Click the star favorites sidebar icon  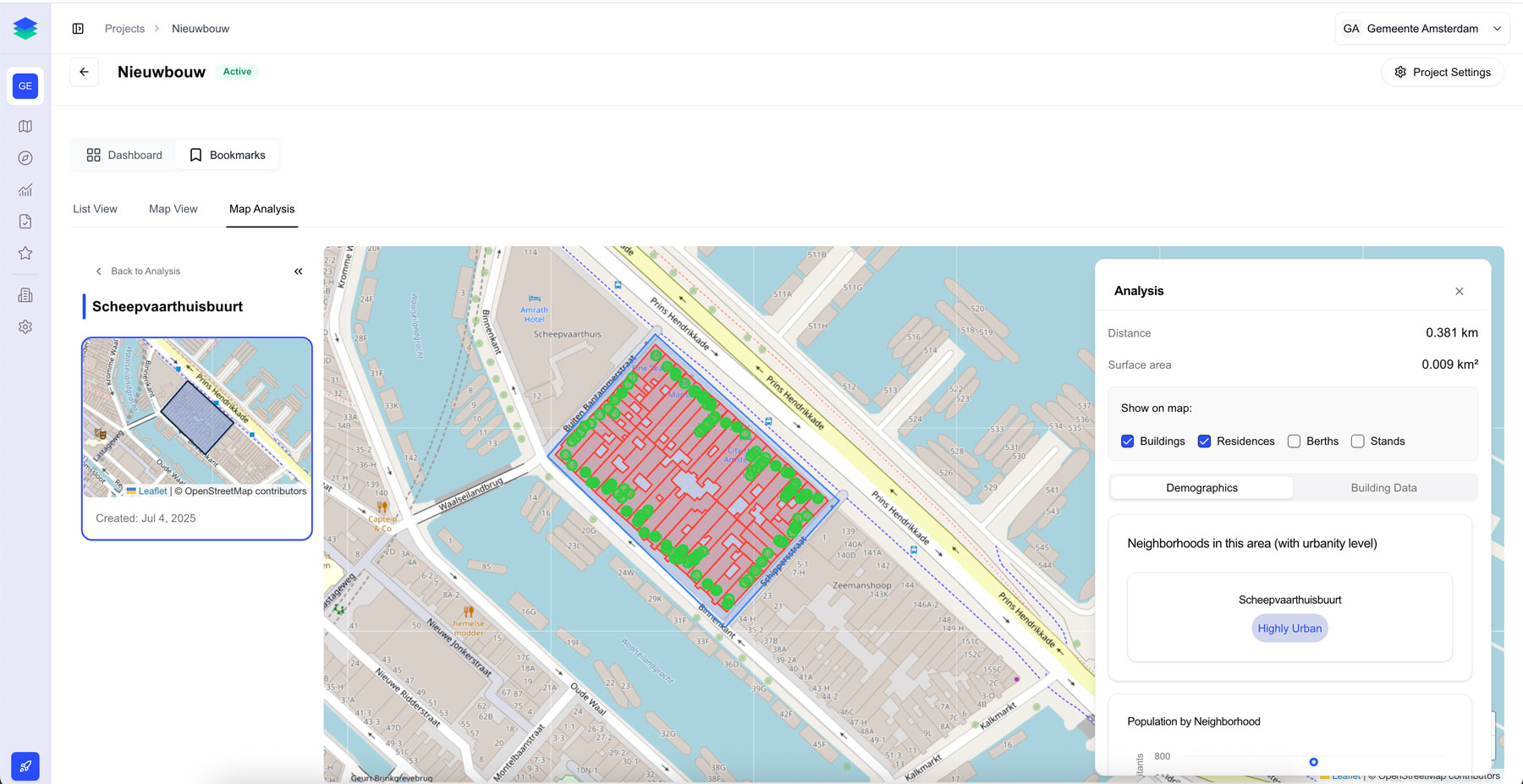[x=25, y=253]
